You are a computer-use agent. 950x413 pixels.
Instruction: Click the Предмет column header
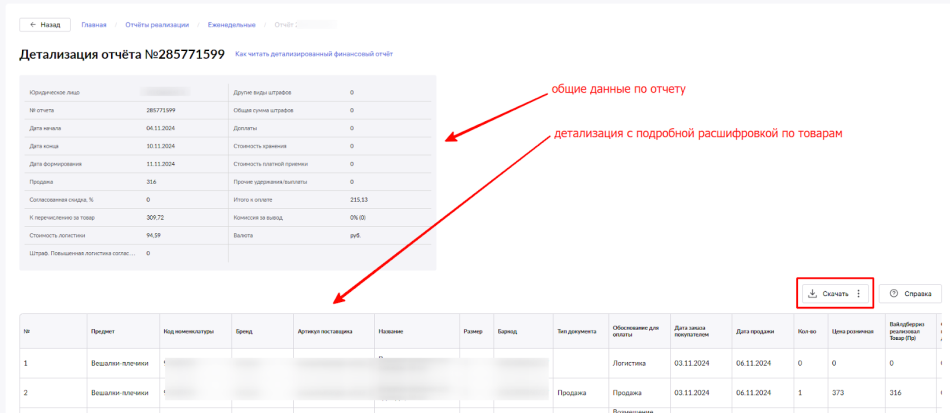point(102,330)
